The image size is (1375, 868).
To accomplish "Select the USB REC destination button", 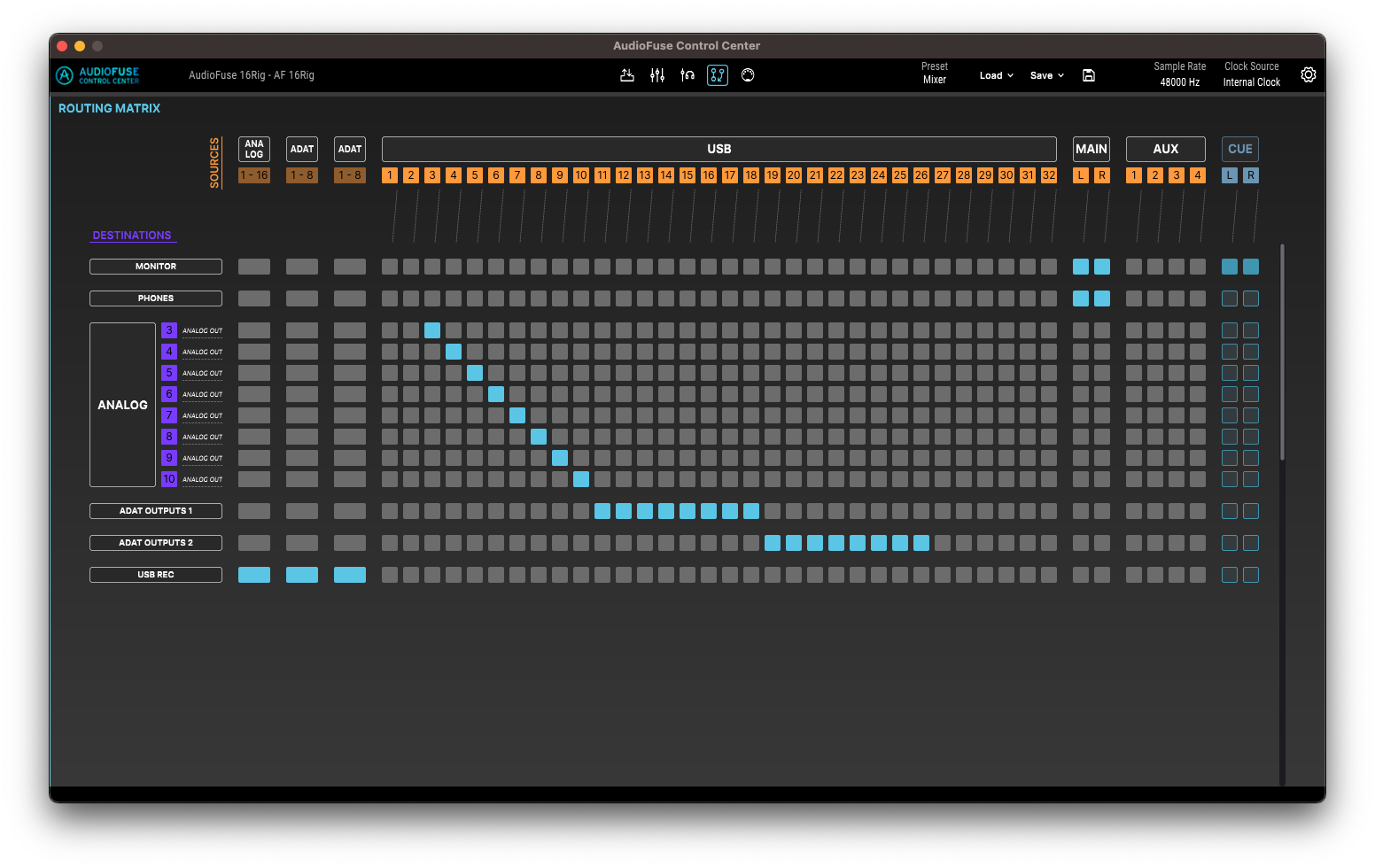I will (x=156, y=575).
